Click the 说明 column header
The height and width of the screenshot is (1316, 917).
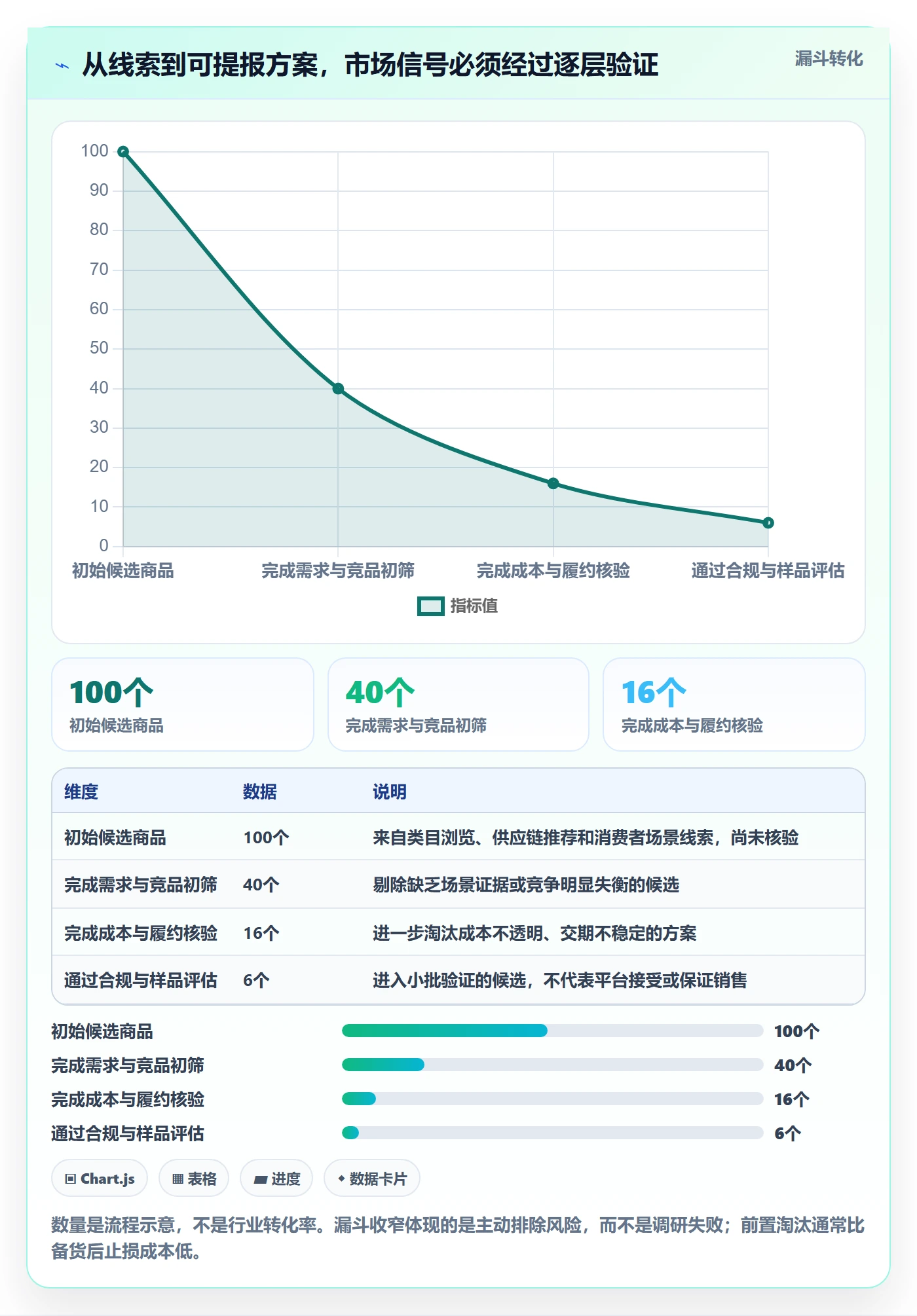tap(390, 792)
